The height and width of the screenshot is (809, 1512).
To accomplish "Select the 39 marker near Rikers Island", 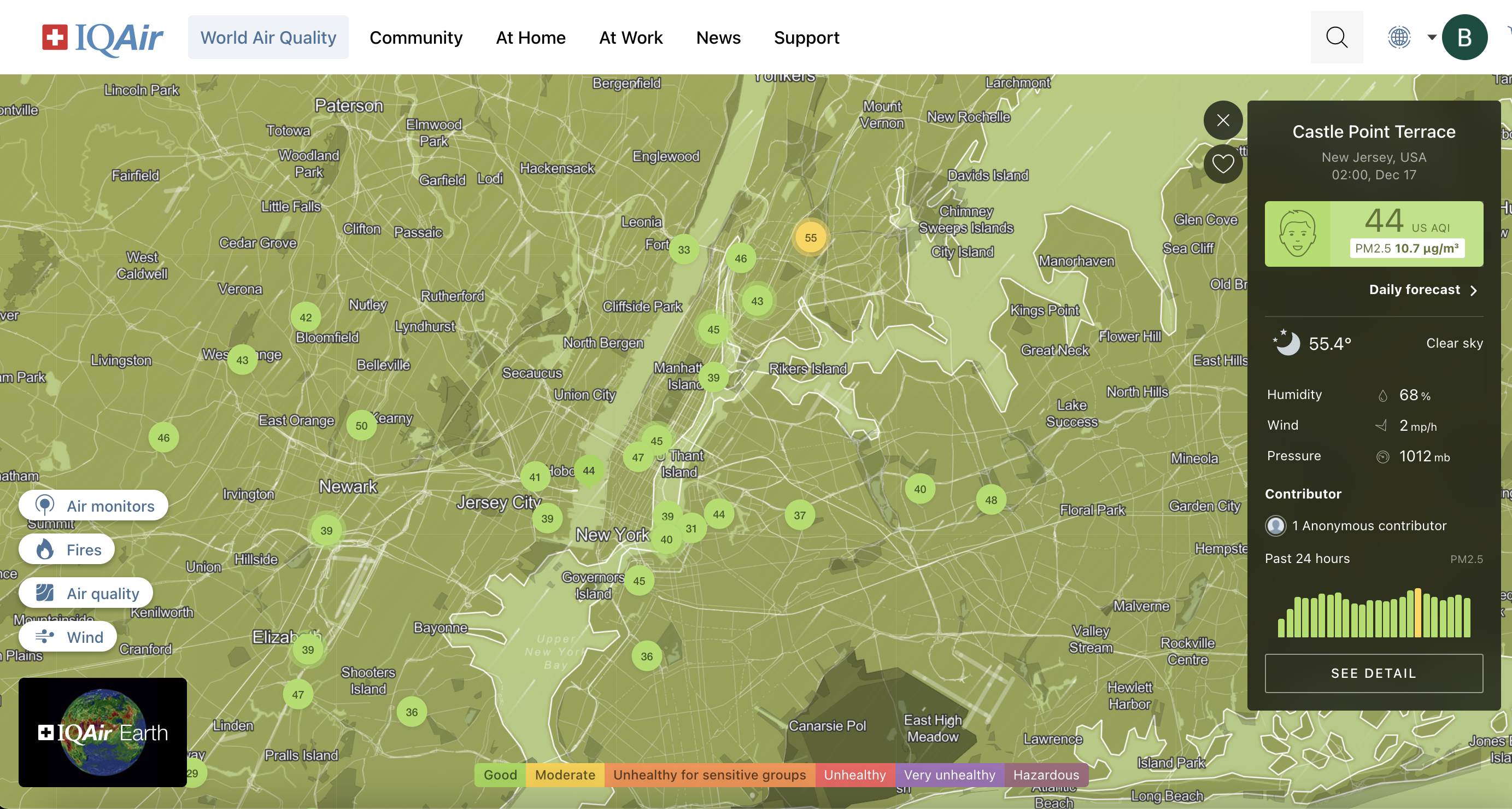I will (x=713, y=377).
